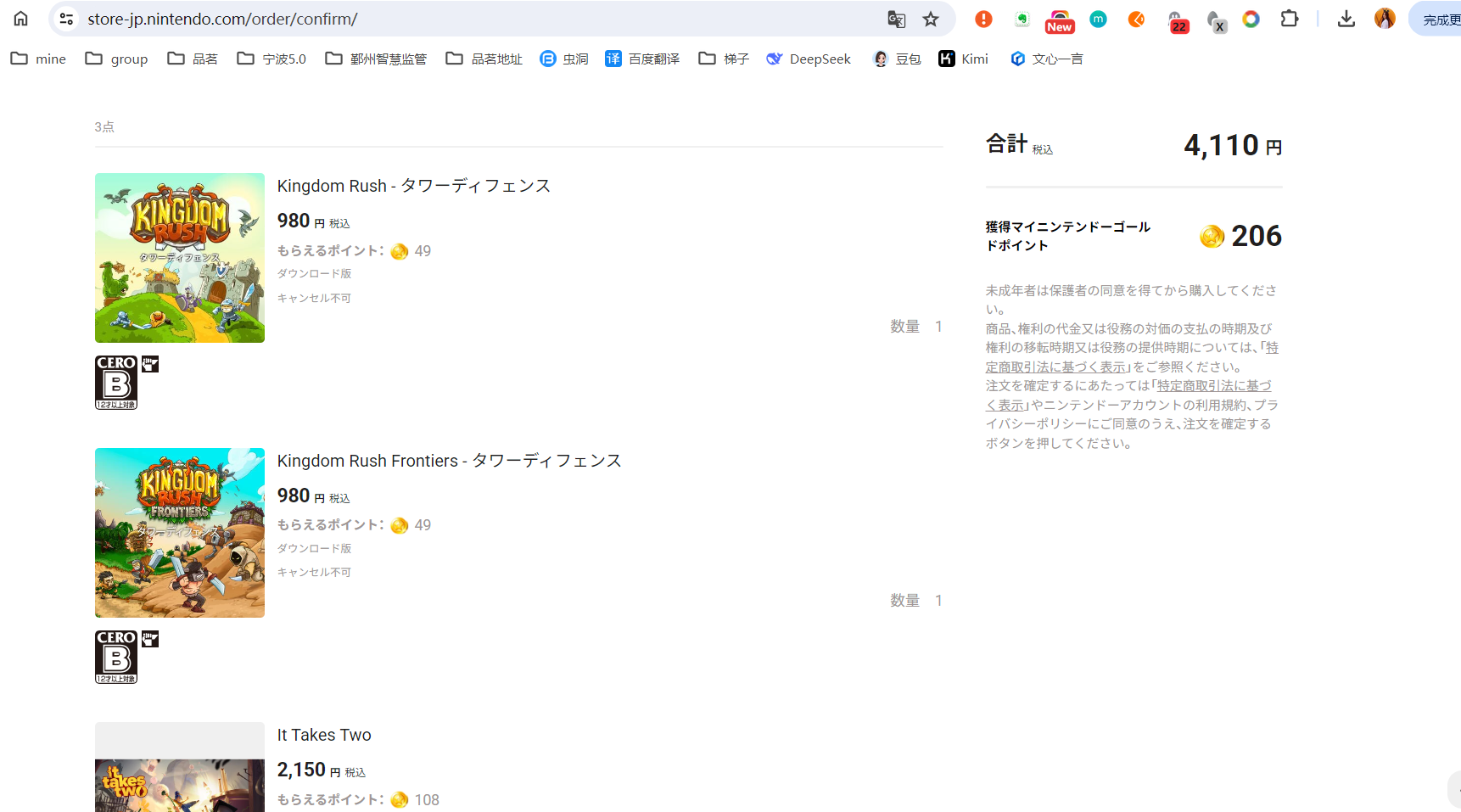Open the teal letter-m extension icon
The image size is (1461, 812).
[x=1098, y=19]
